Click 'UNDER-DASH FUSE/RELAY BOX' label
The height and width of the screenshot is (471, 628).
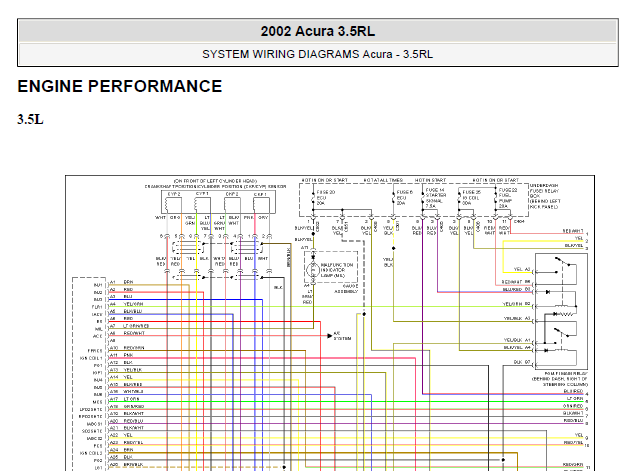pos(545,196)
